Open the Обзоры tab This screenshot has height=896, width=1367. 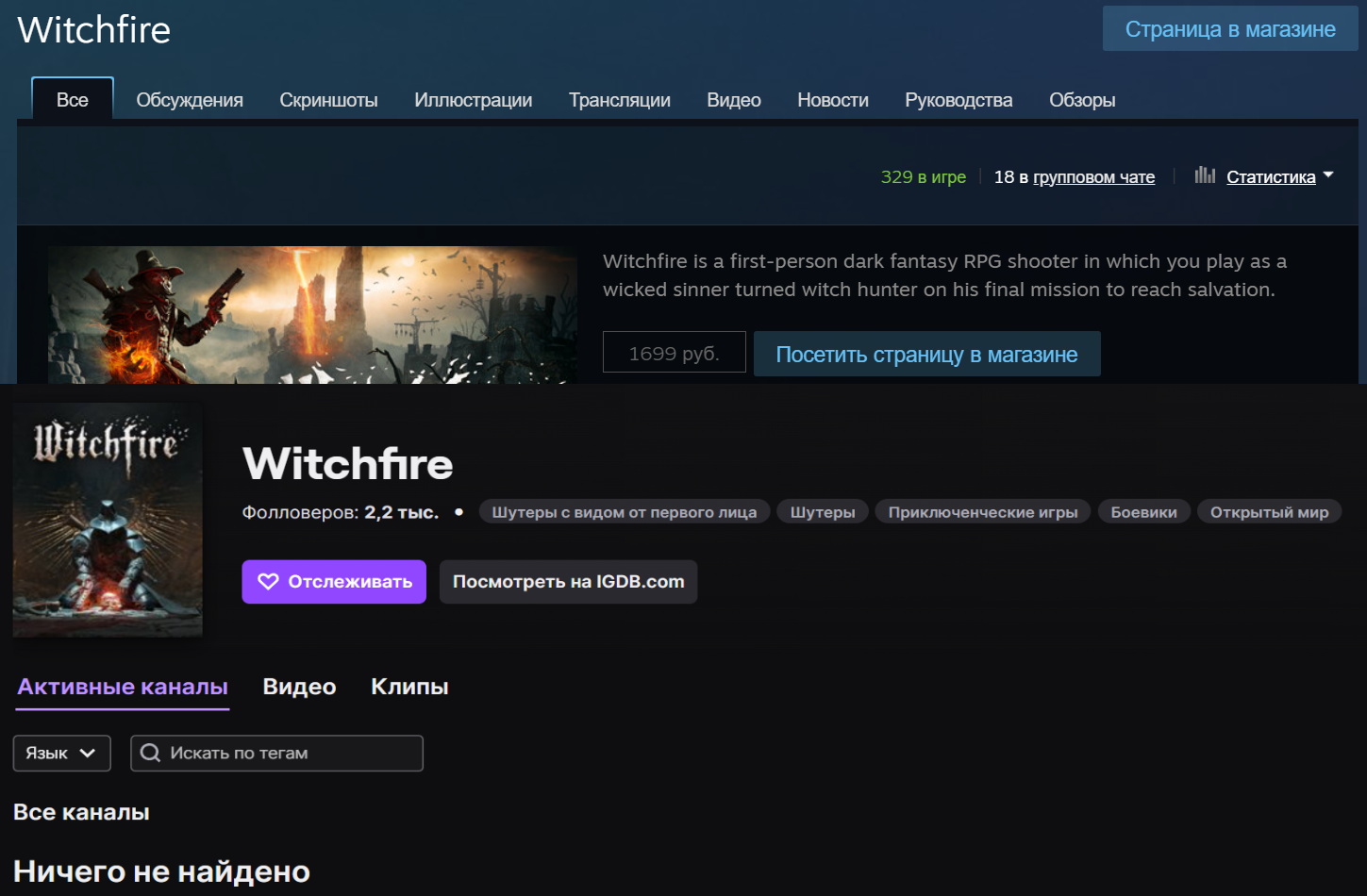click(x=1082, y=100)
